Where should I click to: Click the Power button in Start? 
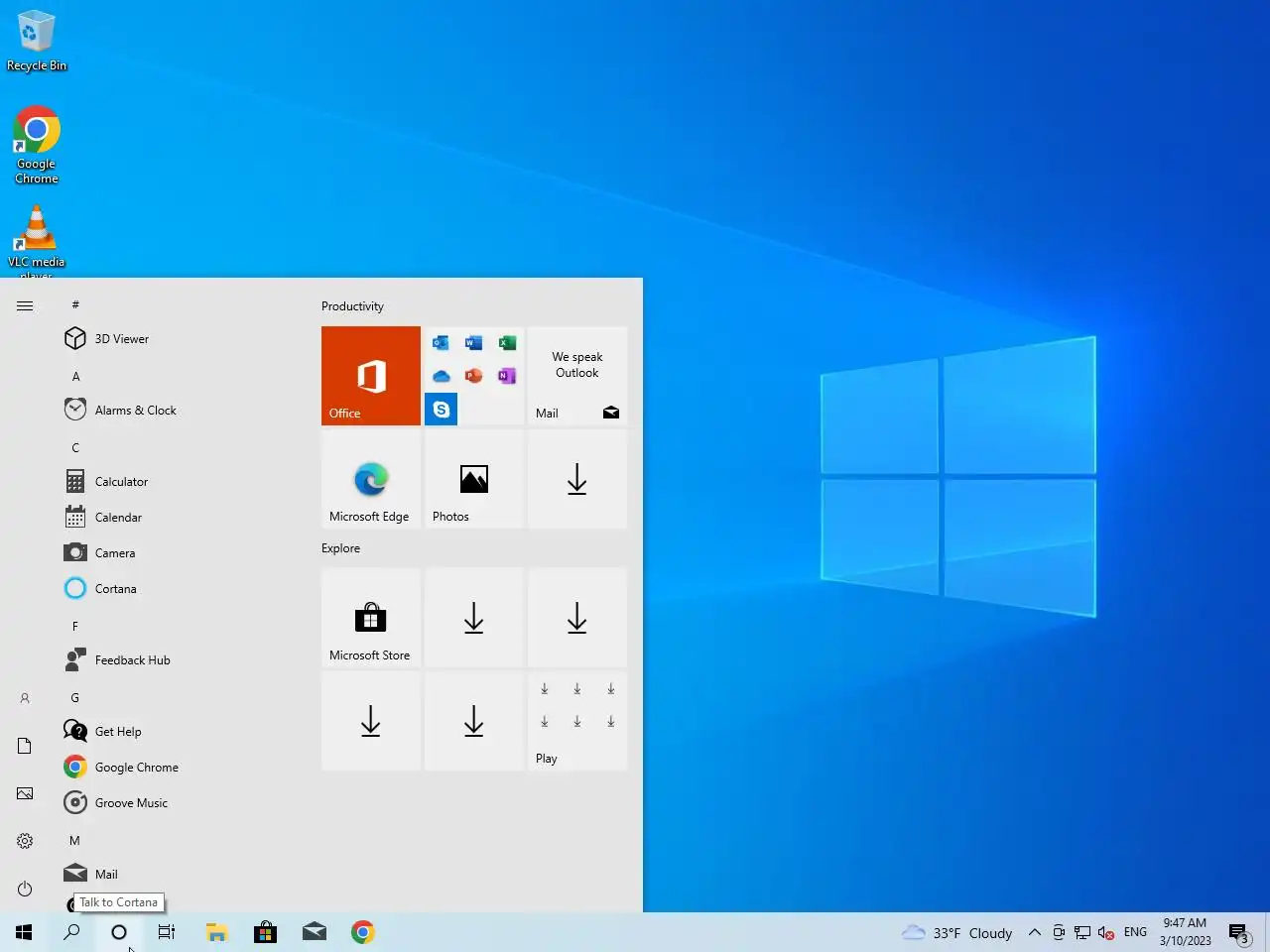(25, 889)
